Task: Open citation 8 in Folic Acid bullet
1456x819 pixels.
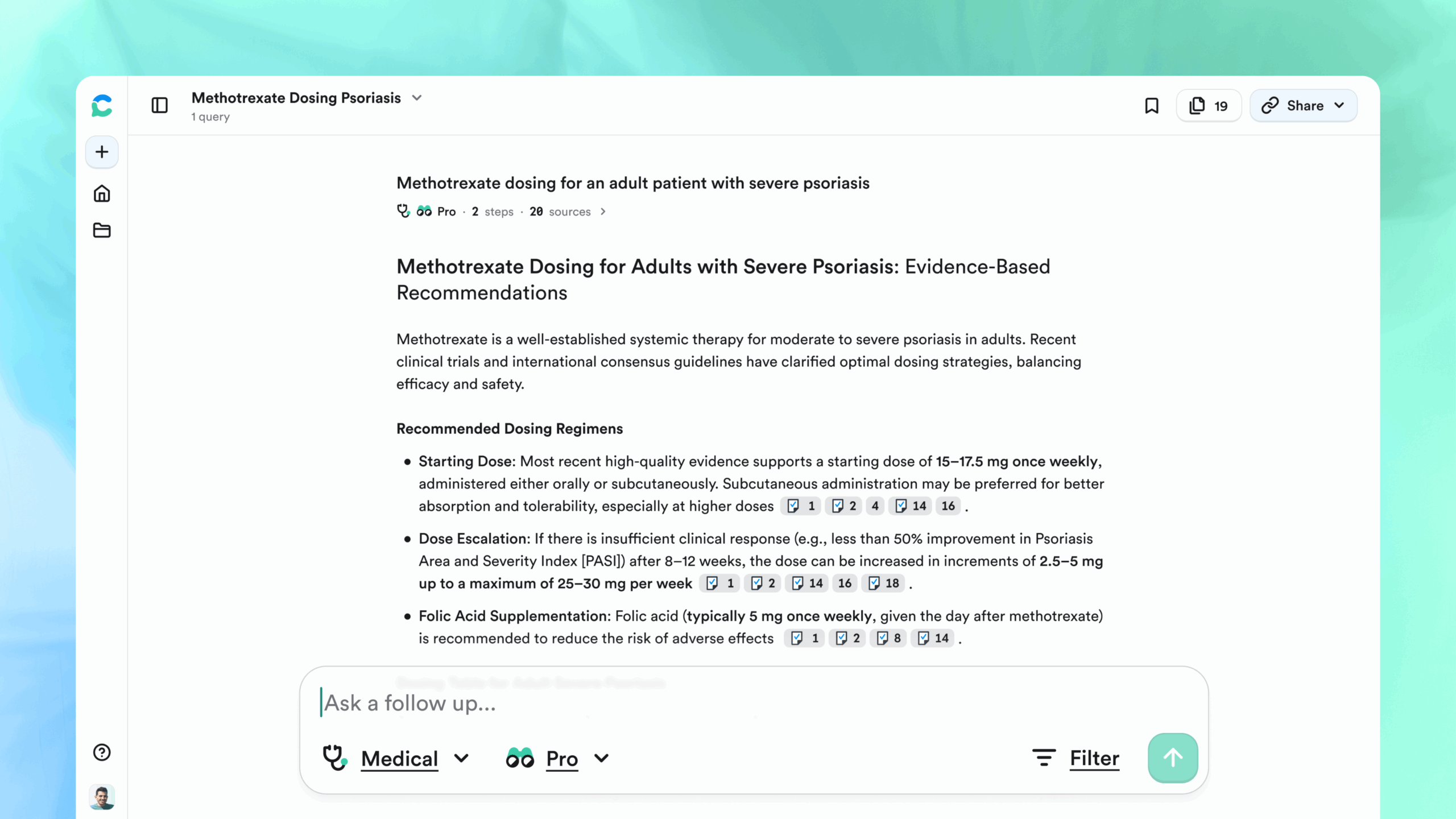Action: [889, 638]
